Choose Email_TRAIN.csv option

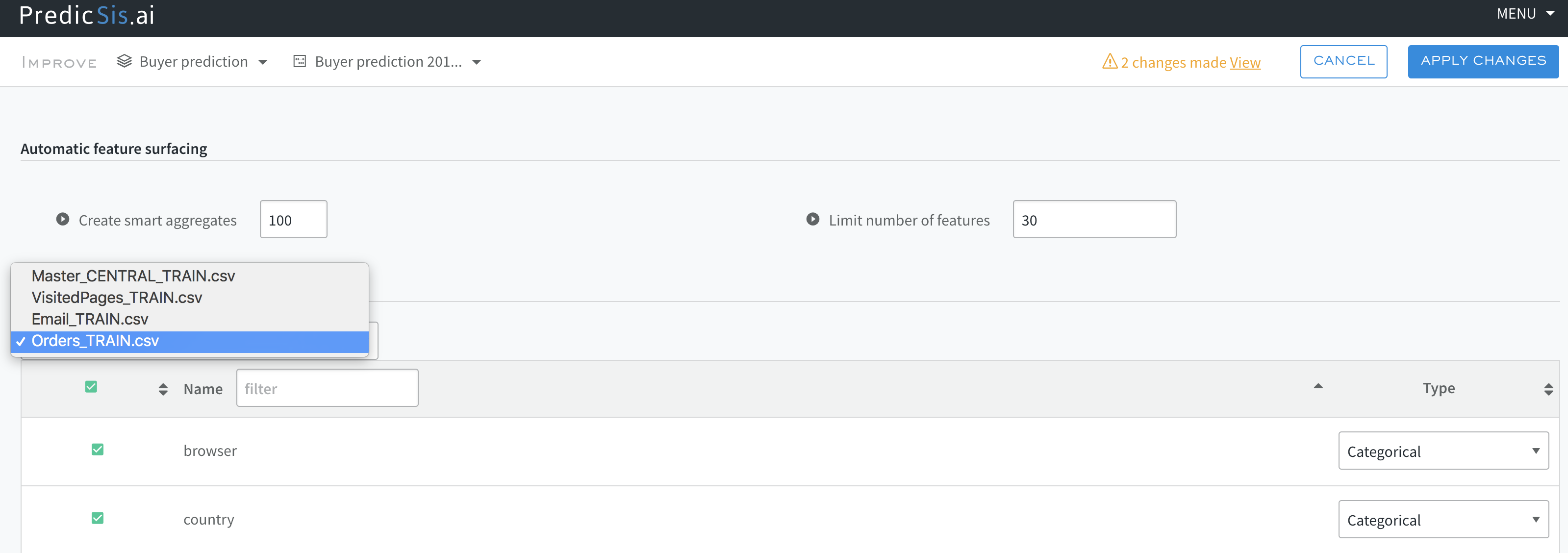[89, 319]
